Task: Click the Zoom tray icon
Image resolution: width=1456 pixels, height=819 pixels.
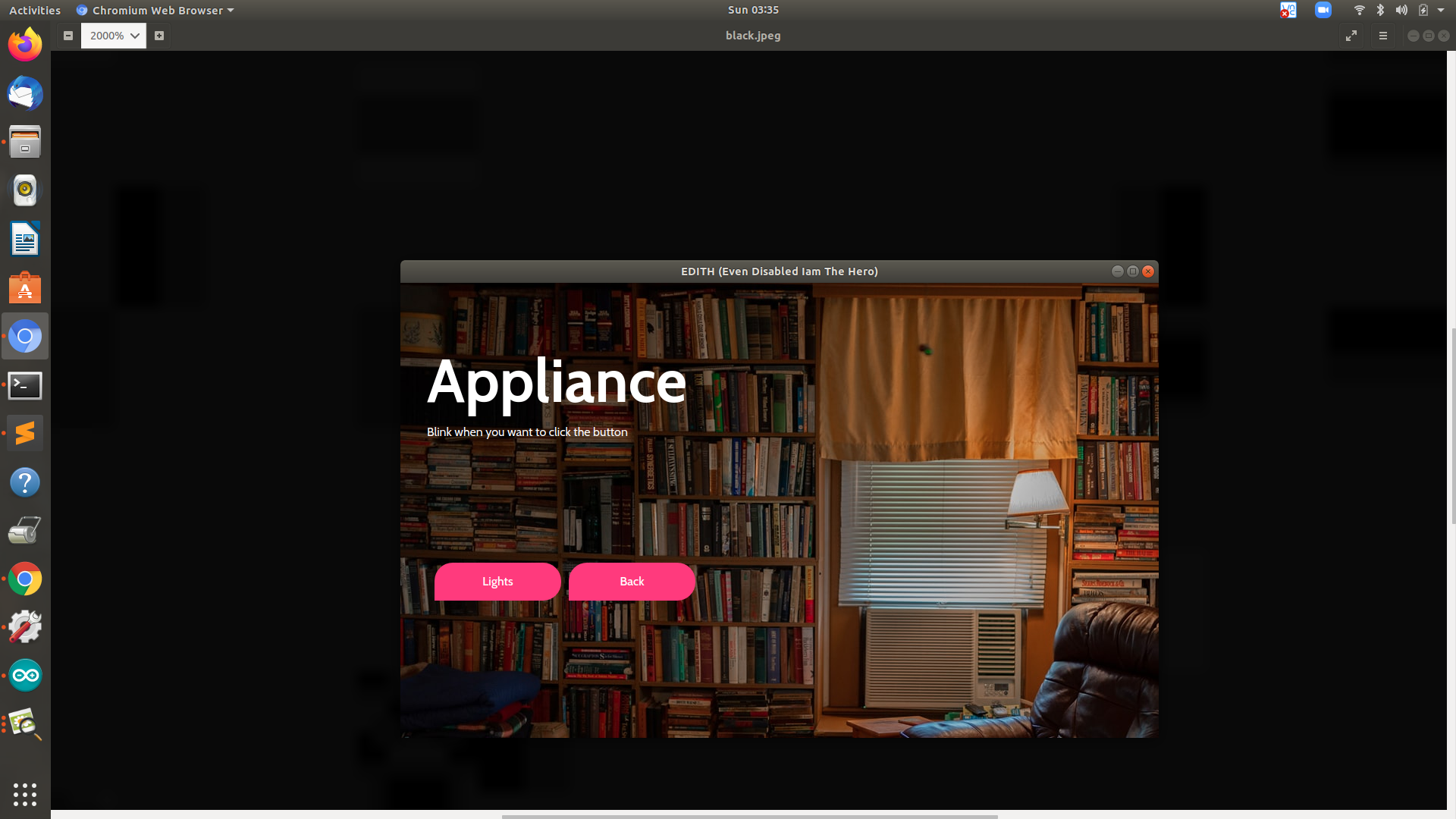Action: pyautogui.click(x=1323, y=10)
